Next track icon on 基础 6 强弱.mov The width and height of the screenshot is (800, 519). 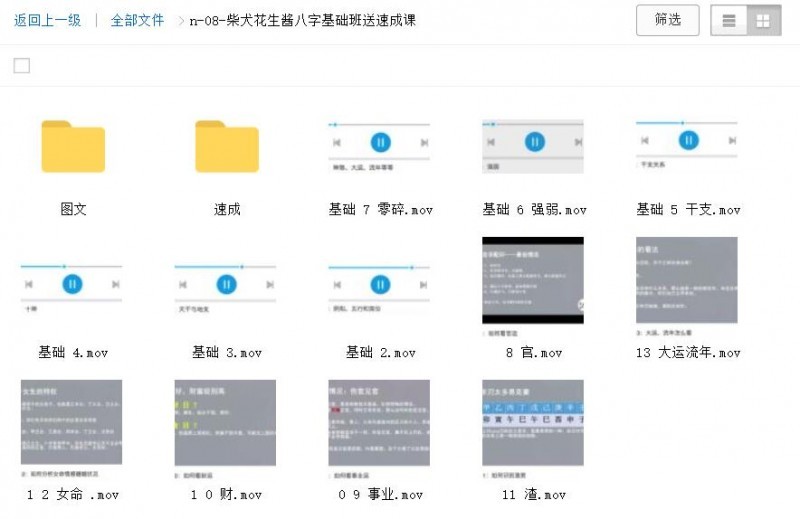579,142
